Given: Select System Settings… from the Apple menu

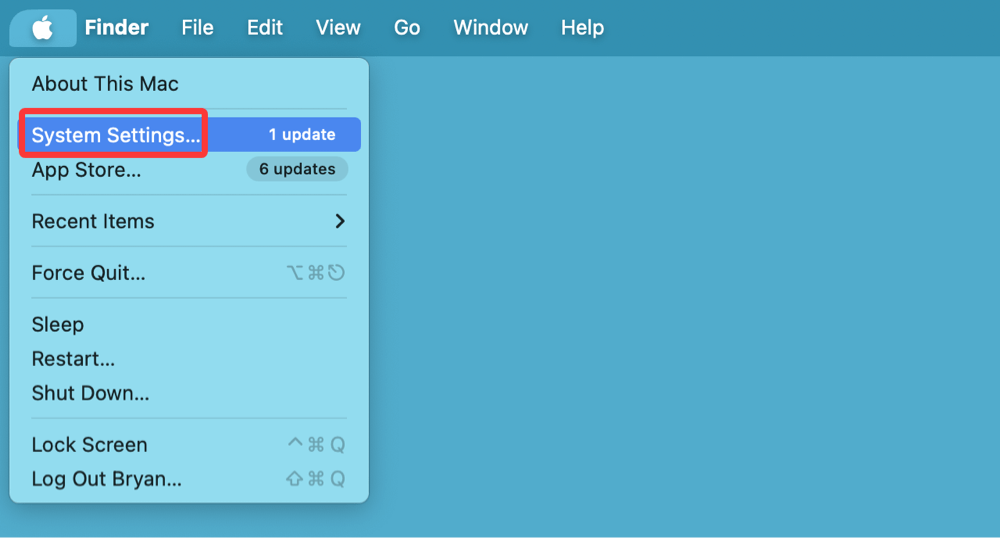Looking at the screenshot, I should tap(115, 135).
